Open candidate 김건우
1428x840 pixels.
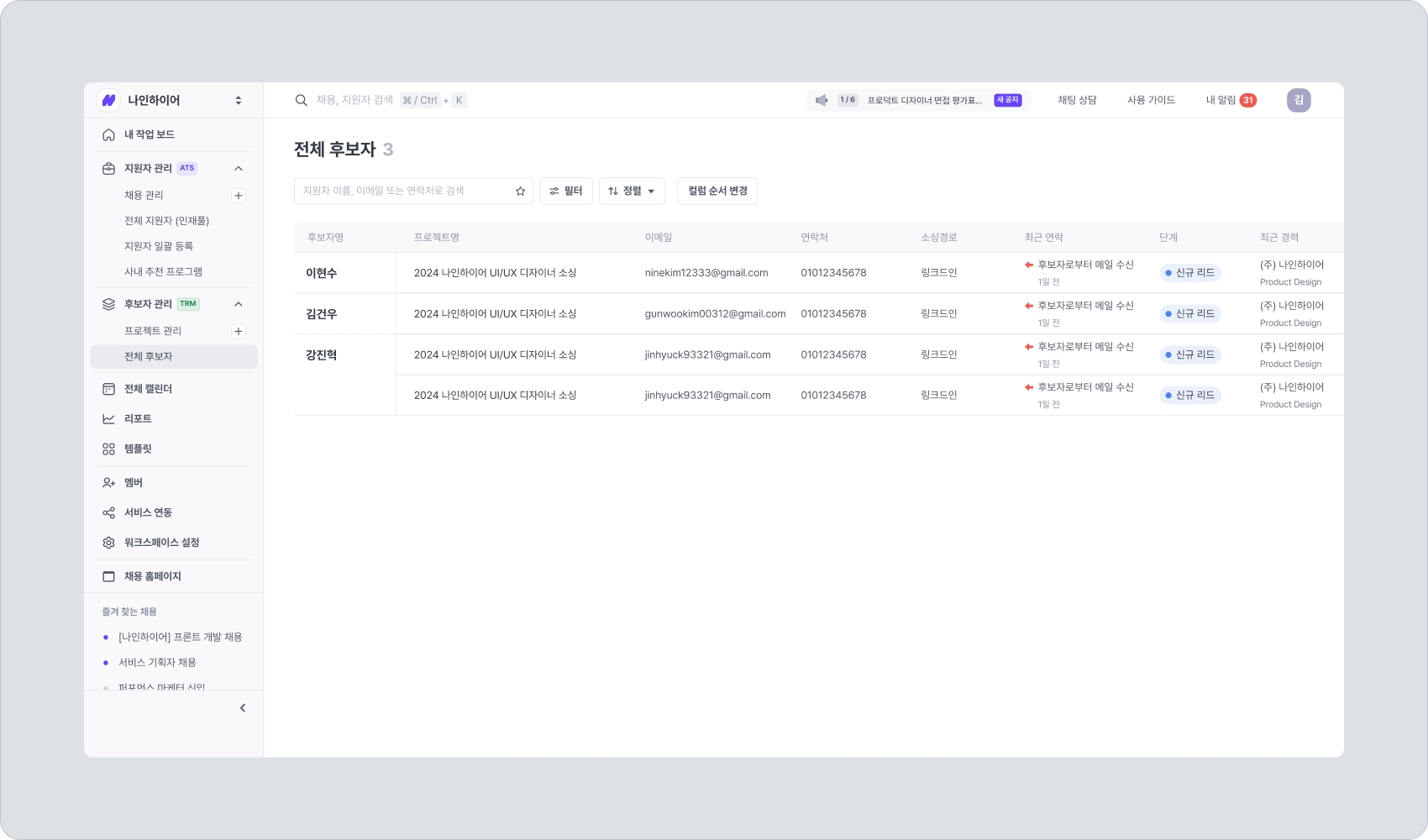pyautogui.click(x=321, y=314)
